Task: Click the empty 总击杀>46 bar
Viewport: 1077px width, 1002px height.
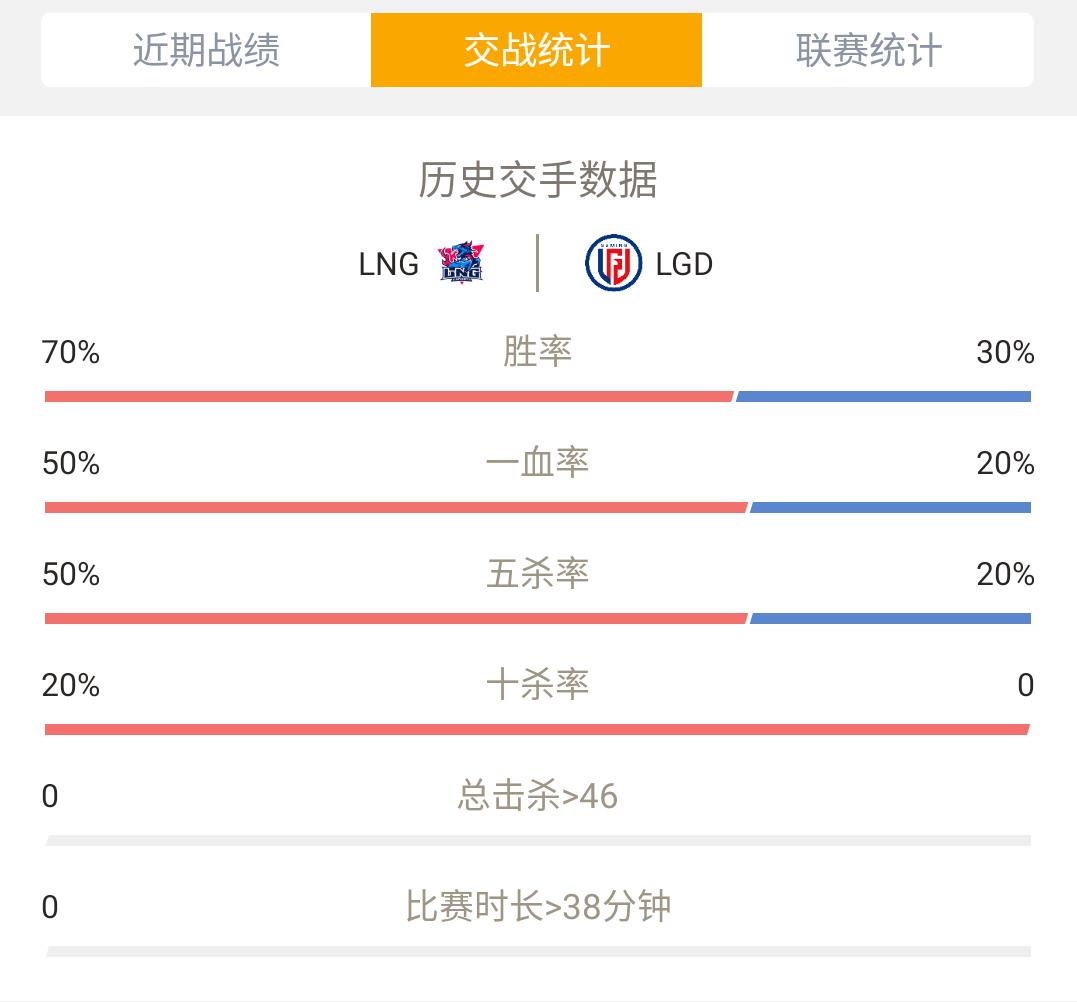Action: click(538, 841)
